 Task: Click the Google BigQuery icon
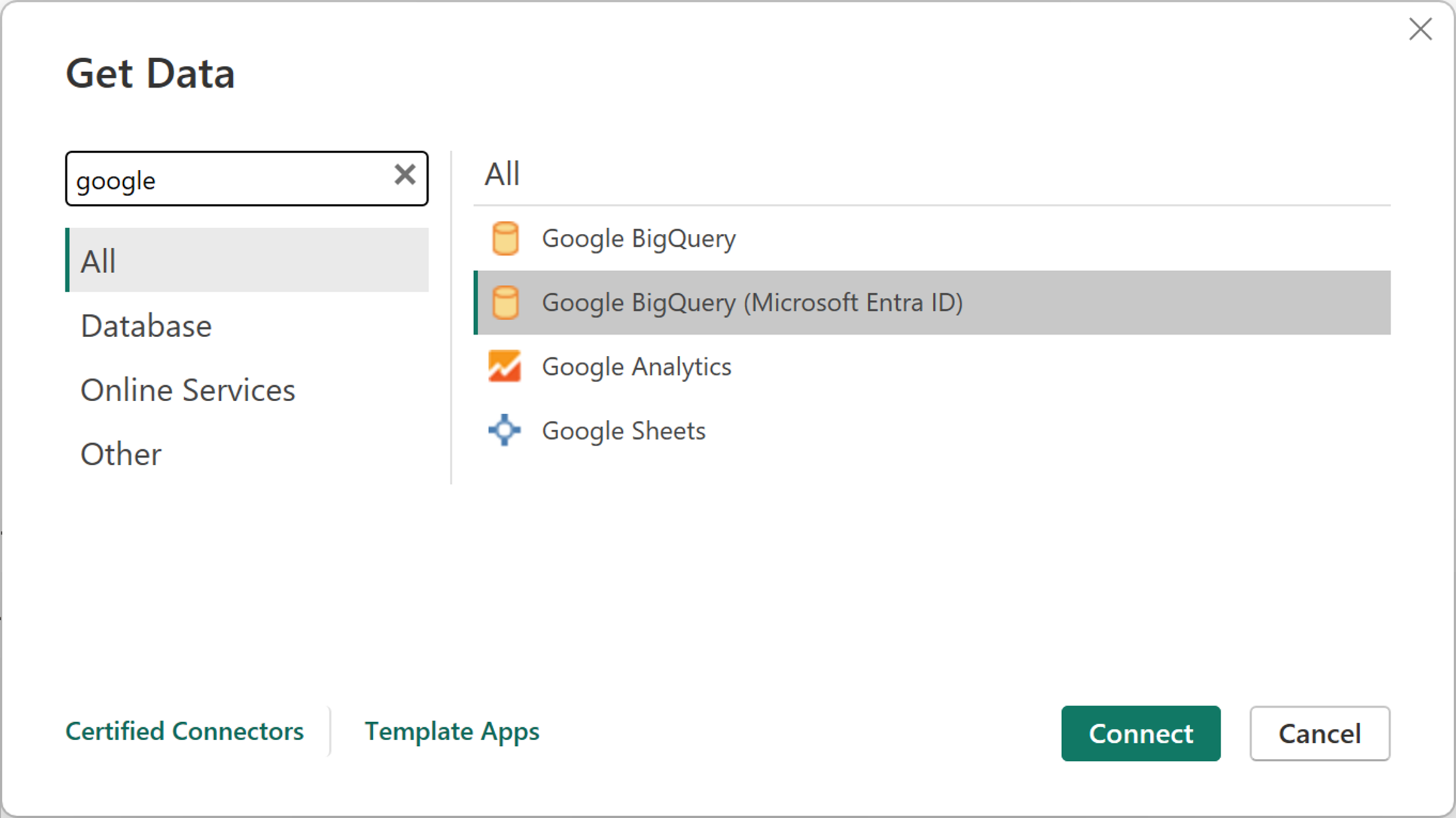coord(506,238)
